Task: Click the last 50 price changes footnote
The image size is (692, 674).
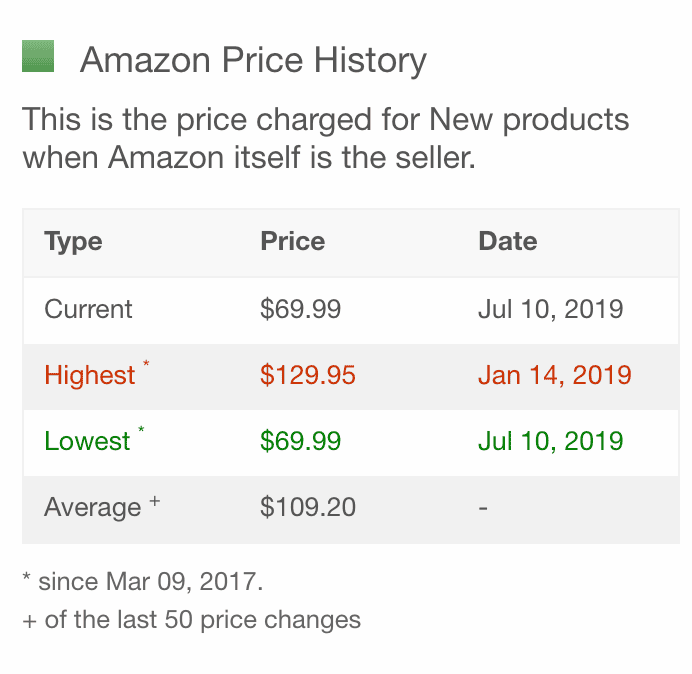Action: coord(192,620)
